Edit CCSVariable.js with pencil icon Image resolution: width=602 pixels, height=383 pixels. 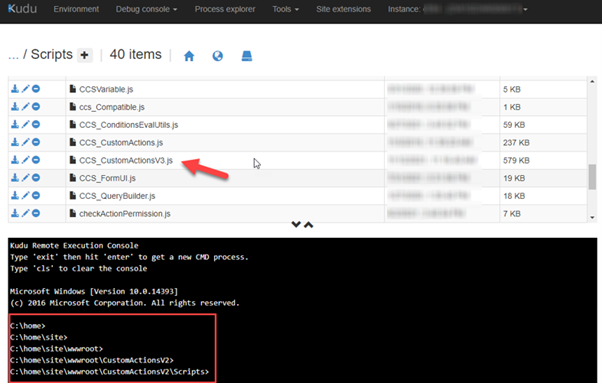tap(25, 89)
